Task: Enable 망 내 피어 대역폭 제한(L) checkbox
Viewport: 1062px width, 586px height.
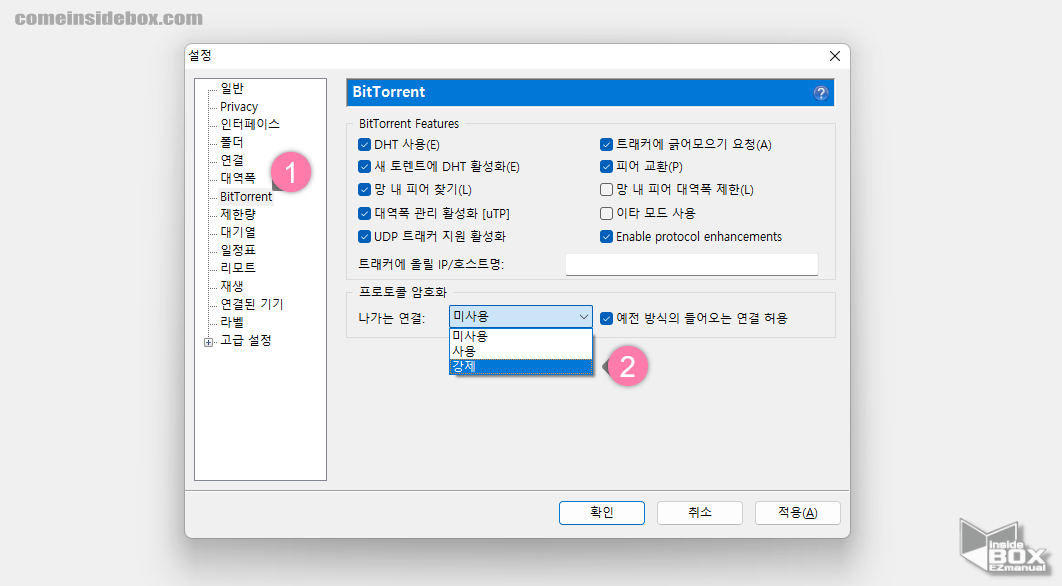Action: coord(606,190)
